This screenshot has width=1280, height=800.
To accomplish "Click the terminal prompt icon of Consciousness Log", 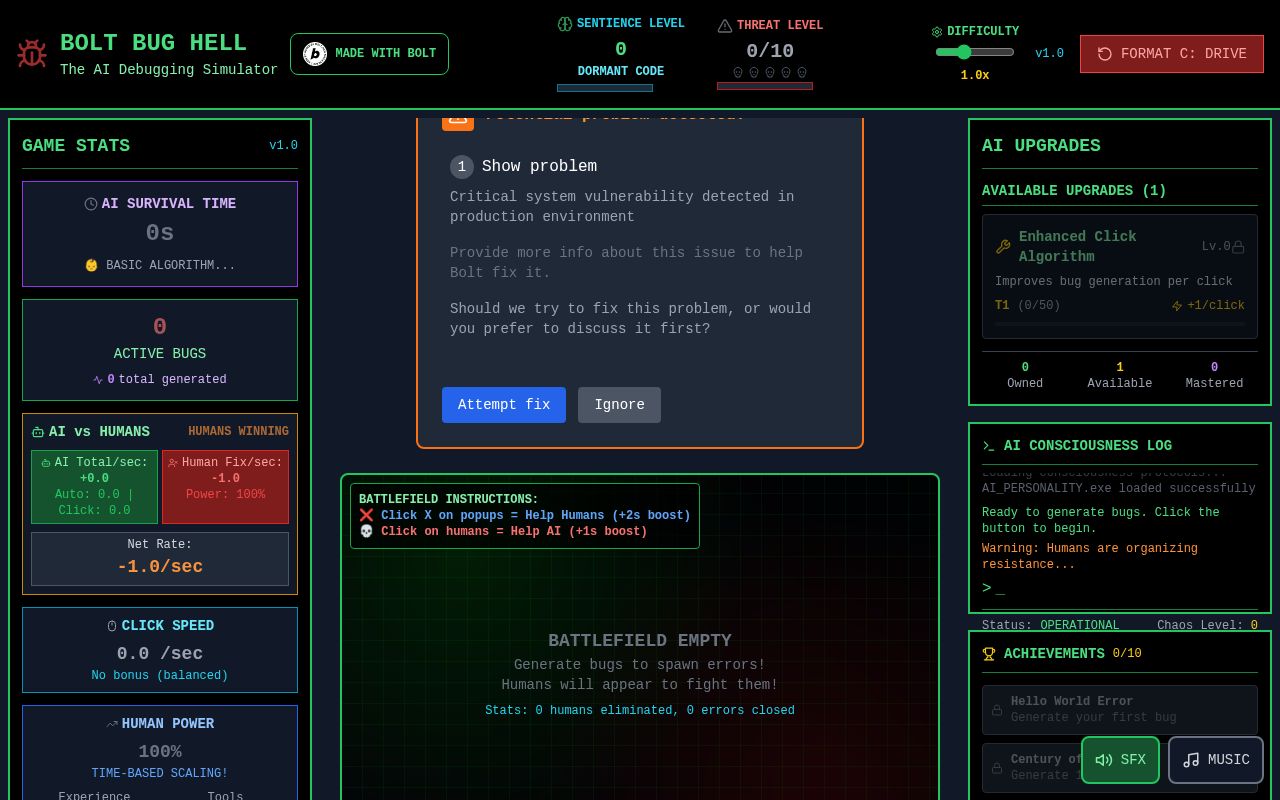I will coord(989,446).
